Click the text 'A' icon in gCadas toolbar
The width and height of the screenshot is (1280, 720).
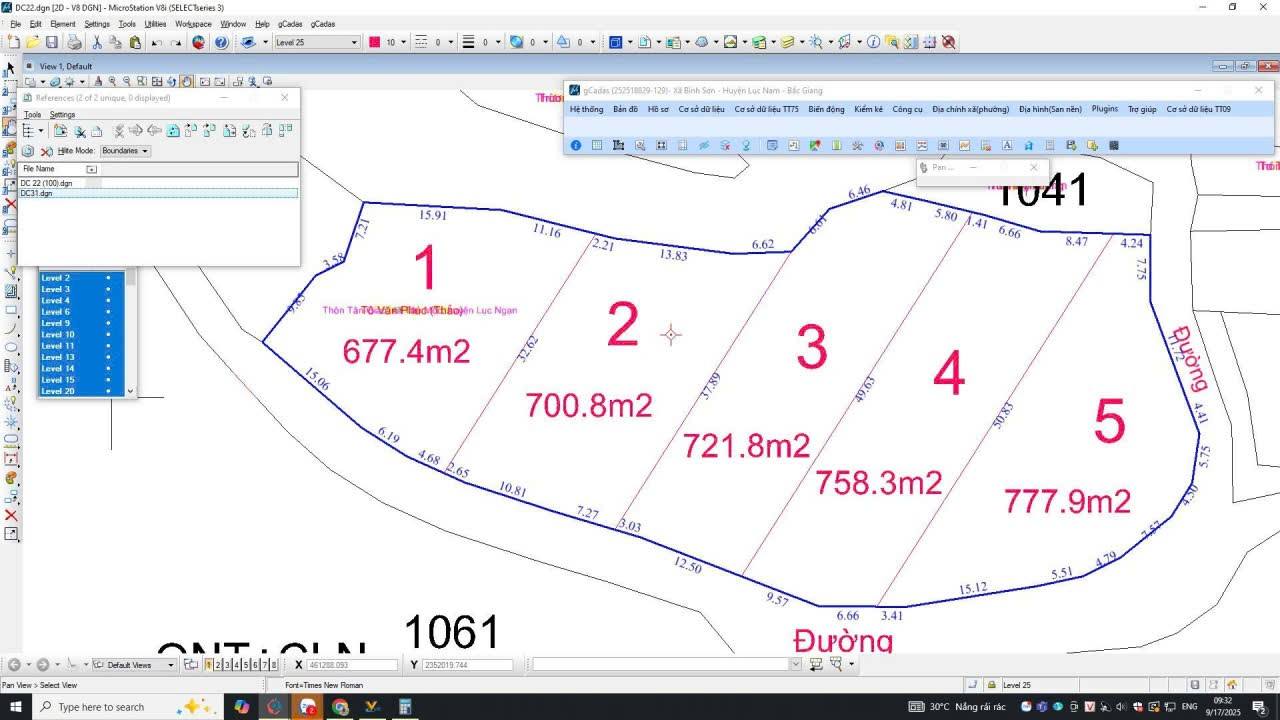click(x=1006, y=145)
